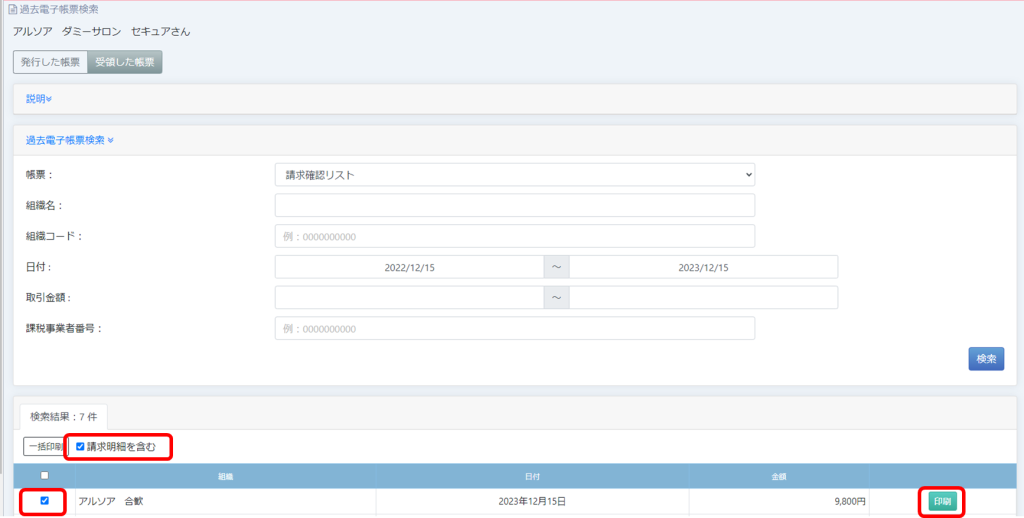The image size is (1024, 518).
Task: Click the green 印刷 button in the row
Action: (941, 501)
